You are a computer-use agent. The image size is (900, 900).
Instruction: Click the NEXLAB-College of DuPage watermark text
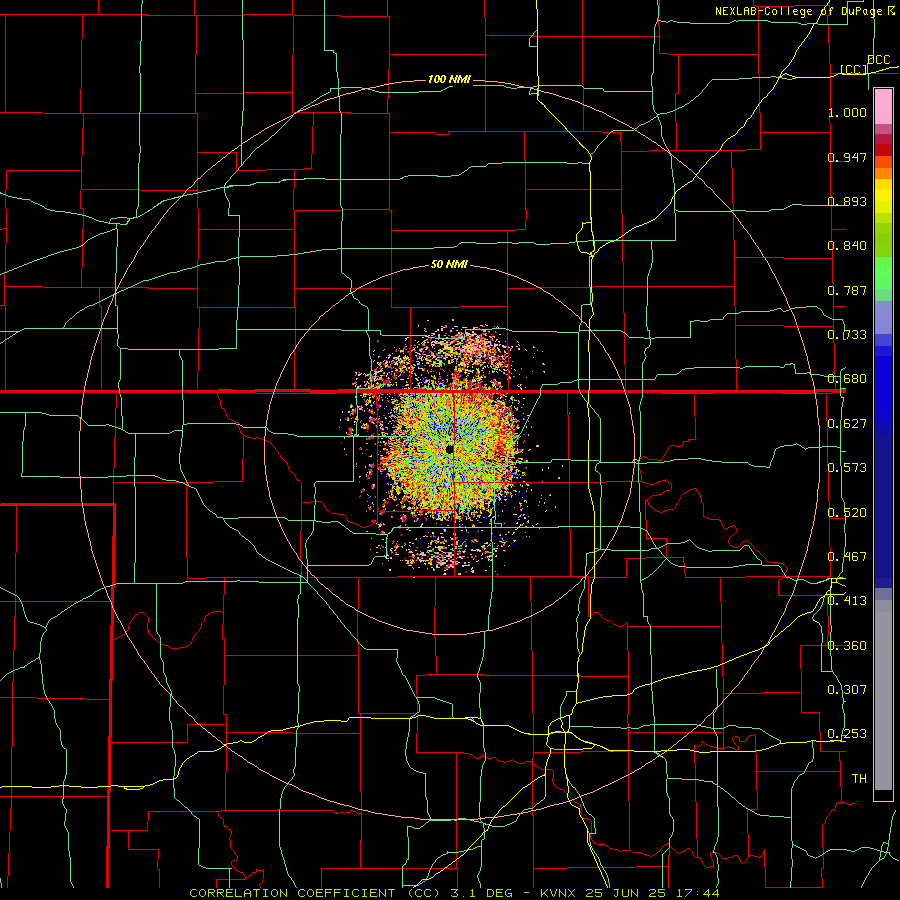click(804, 11)
